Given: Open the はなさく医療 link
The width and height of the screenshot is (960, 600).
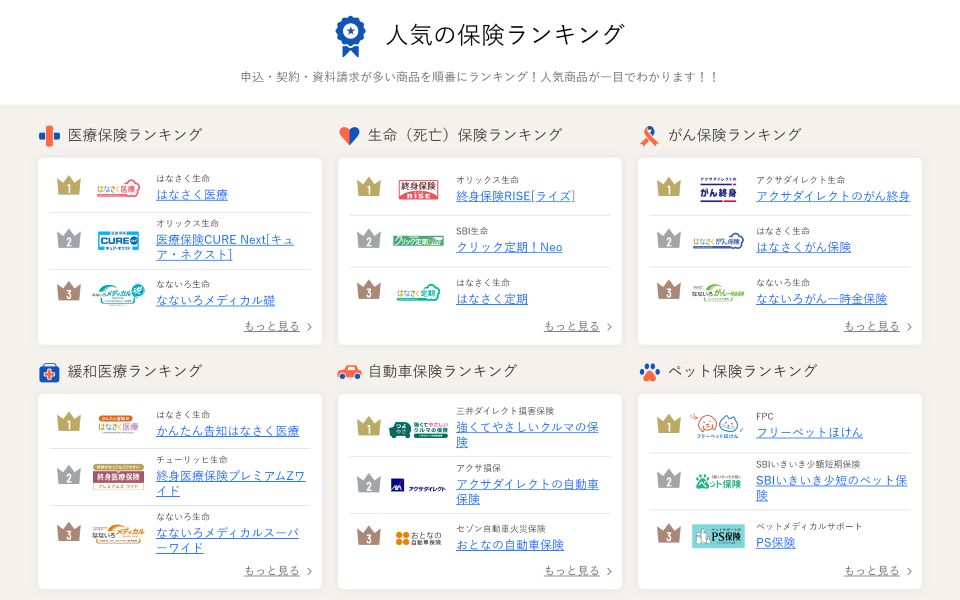Looking at the screenshot, I should coord(192,195).
